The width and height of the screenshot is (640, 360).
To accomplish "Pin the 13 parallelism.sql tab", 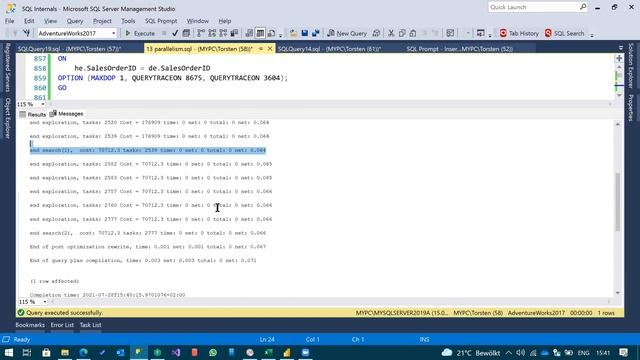I will [x=261, y=49].
